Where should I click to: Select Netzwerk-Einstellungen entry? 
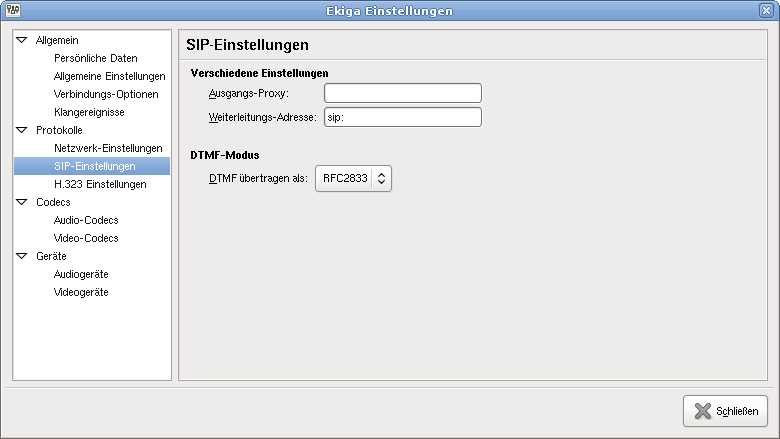[107, 148]
